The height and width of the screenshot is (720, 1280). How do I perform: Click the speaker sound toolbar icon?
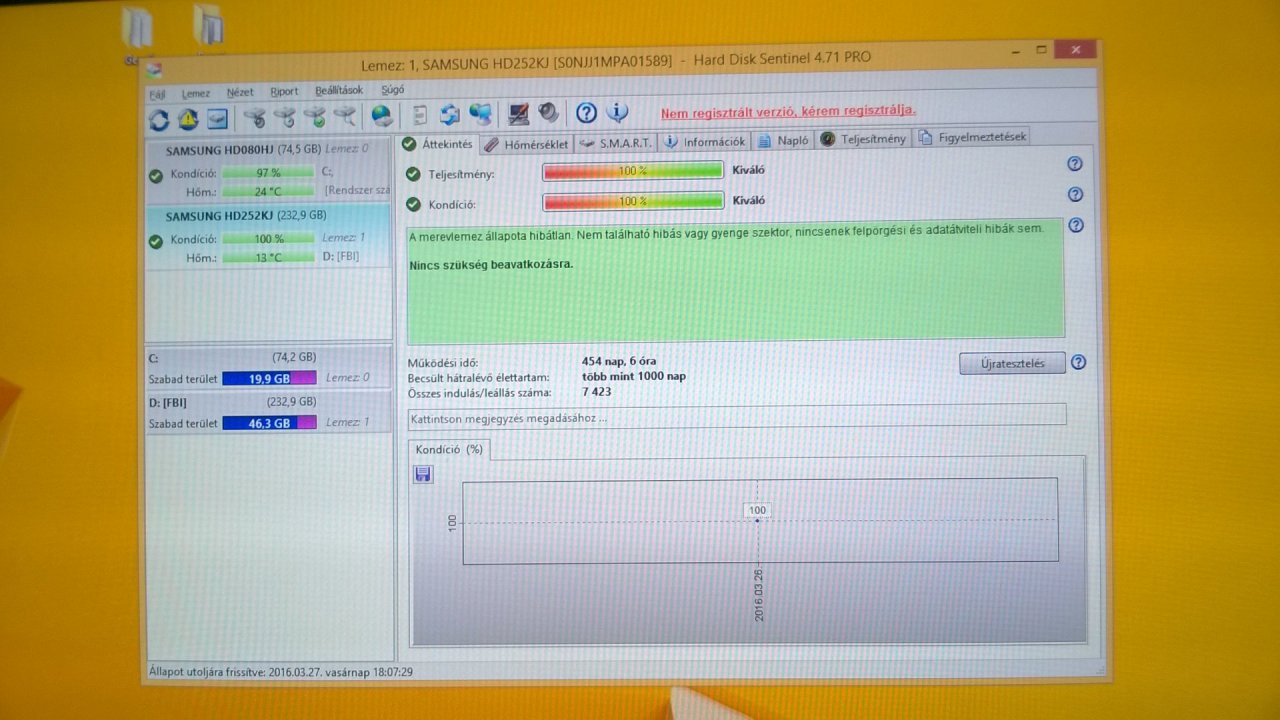[x=548, y=113]
